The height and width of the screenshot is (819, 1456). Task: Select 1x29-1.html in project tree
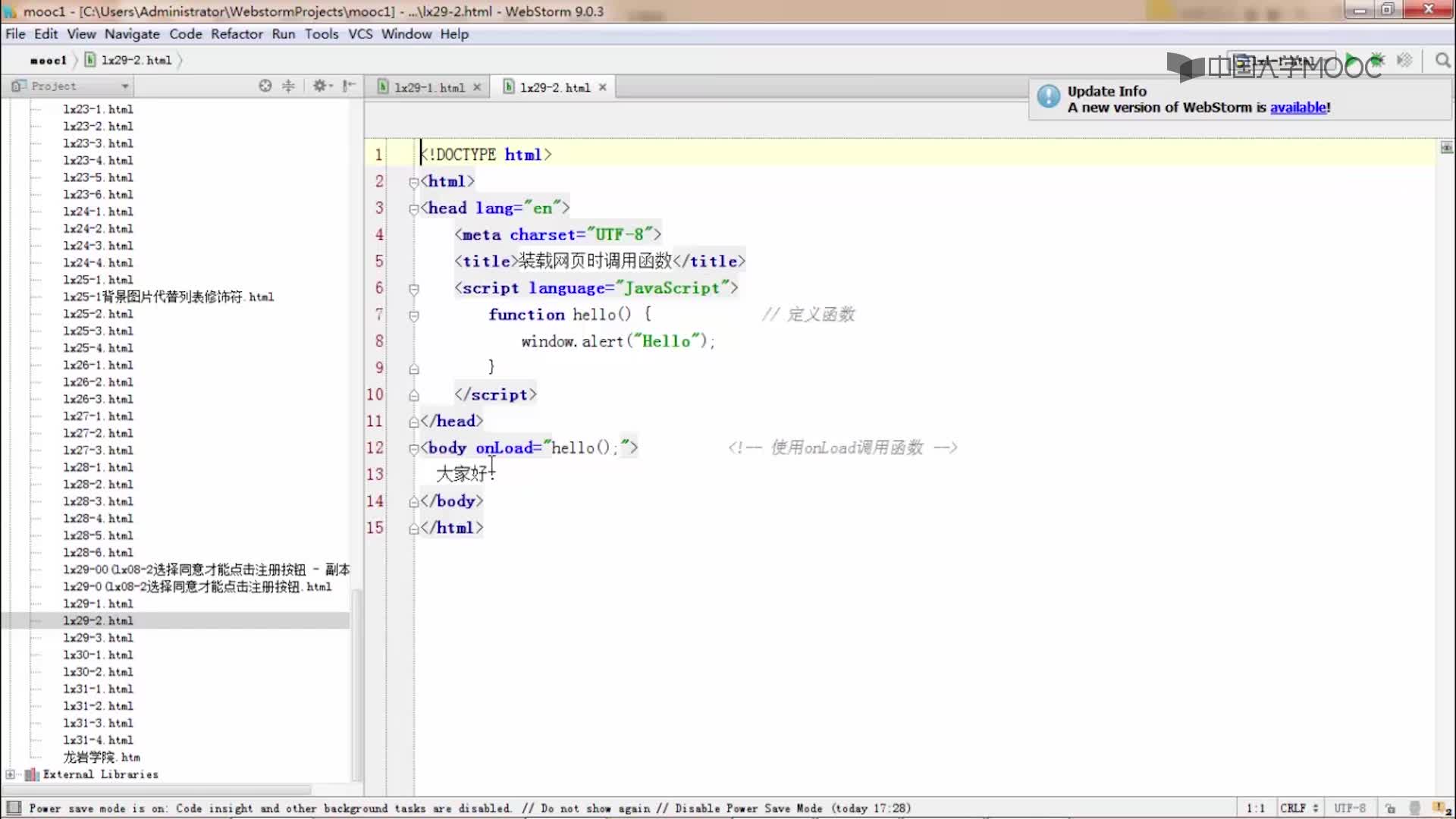coord(98,604)
